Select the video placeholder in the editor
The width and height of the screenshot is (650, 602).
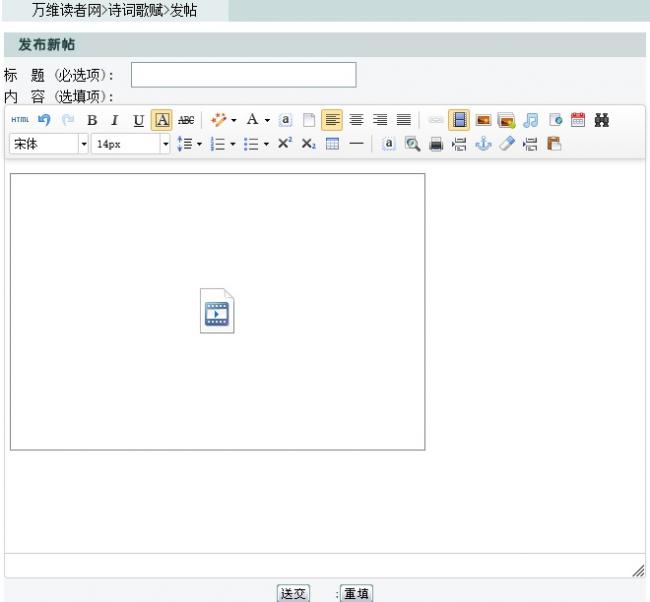(217, 311)
